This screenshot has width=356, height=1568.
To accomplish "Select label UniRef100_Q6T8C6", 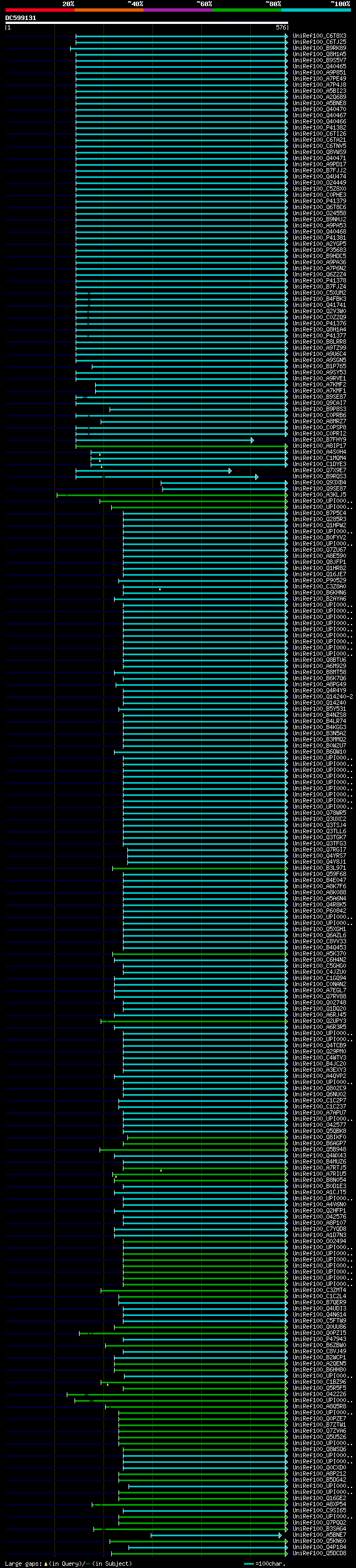I will [x=319, y=207].
